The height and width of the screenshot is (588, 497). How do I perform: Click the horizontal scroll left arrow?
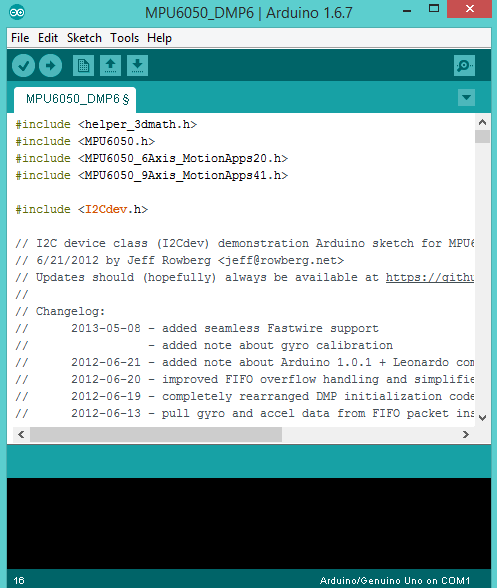[21, 434]
